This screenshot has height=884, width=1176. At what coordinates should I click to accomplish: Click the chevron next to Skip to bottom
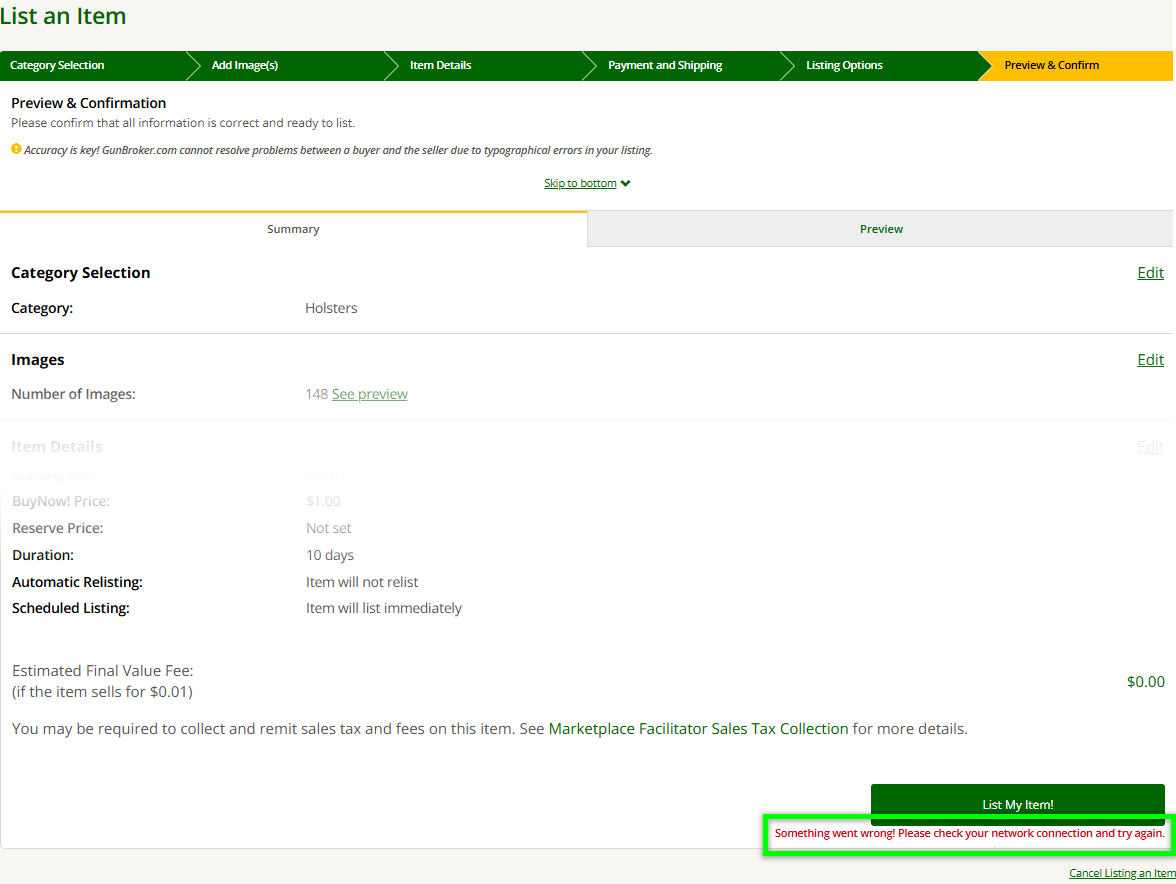coord(625,183)
